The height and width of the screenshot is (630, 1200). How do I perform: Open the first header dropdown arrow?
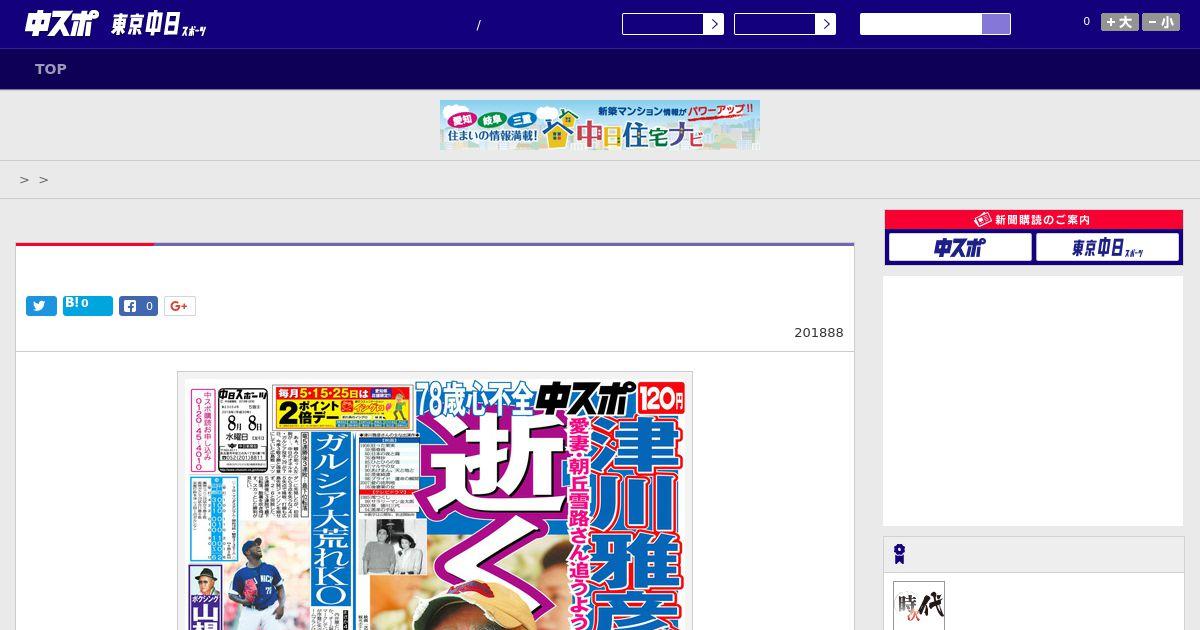tap(713, 24)
